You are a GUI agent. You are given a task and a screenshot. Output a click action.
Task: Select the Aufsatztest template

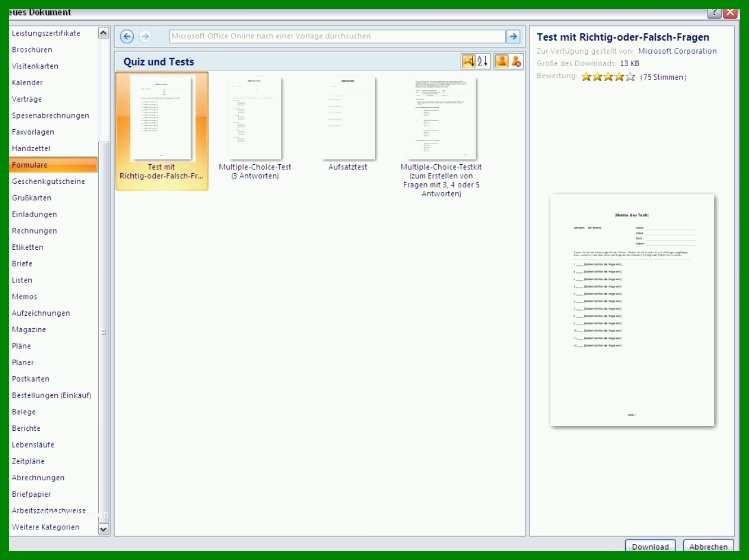click(348, 123)
